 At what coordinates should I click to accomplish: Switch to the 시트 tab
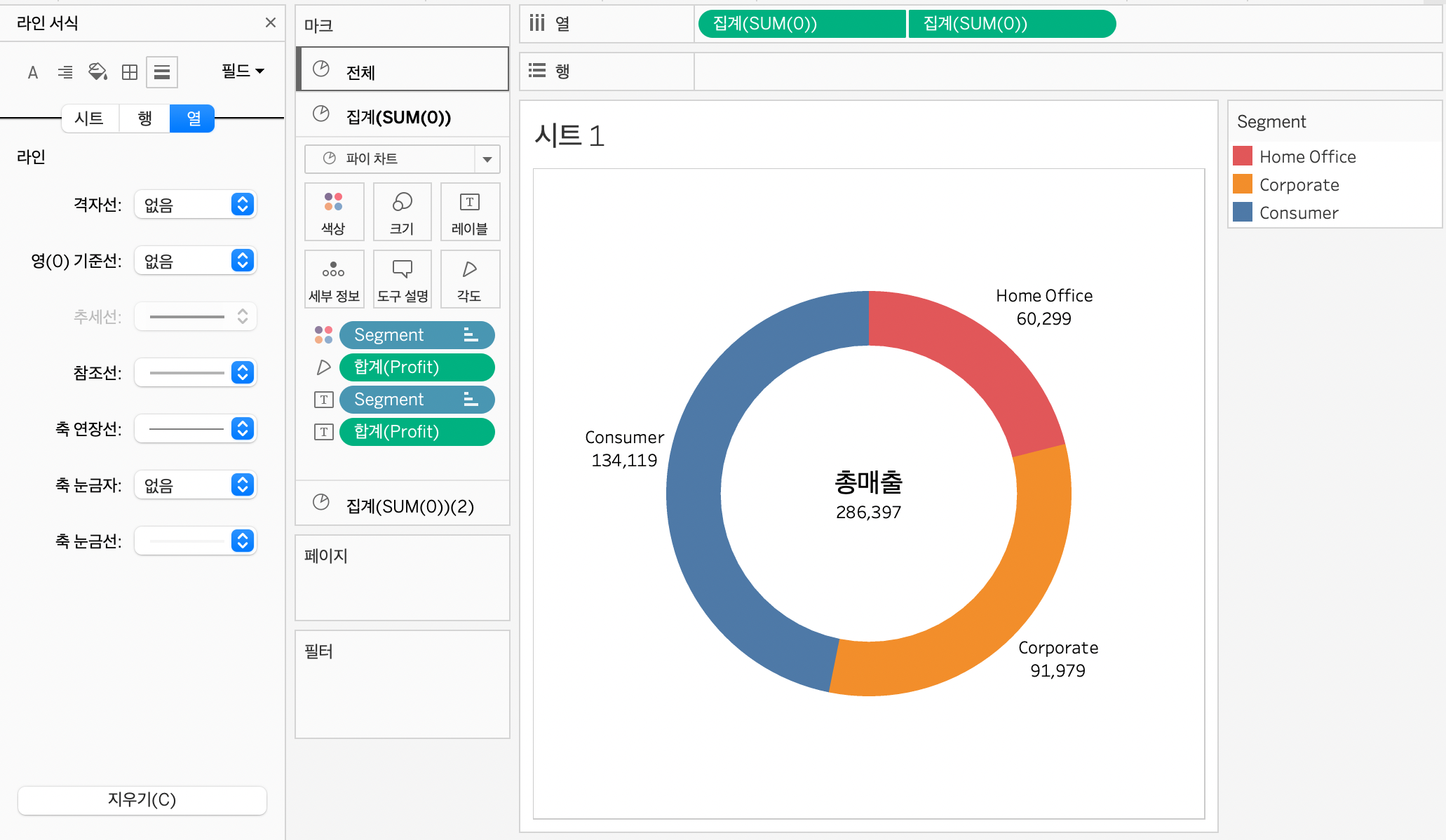pos(90,118)
